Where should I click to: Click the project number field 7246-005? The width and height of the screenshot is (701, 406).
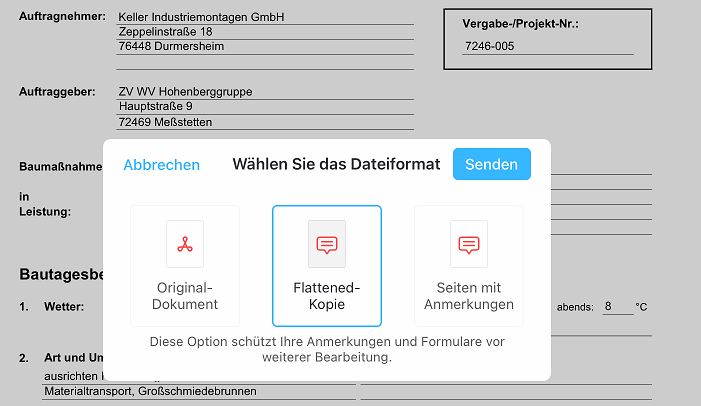click(547, 46)
